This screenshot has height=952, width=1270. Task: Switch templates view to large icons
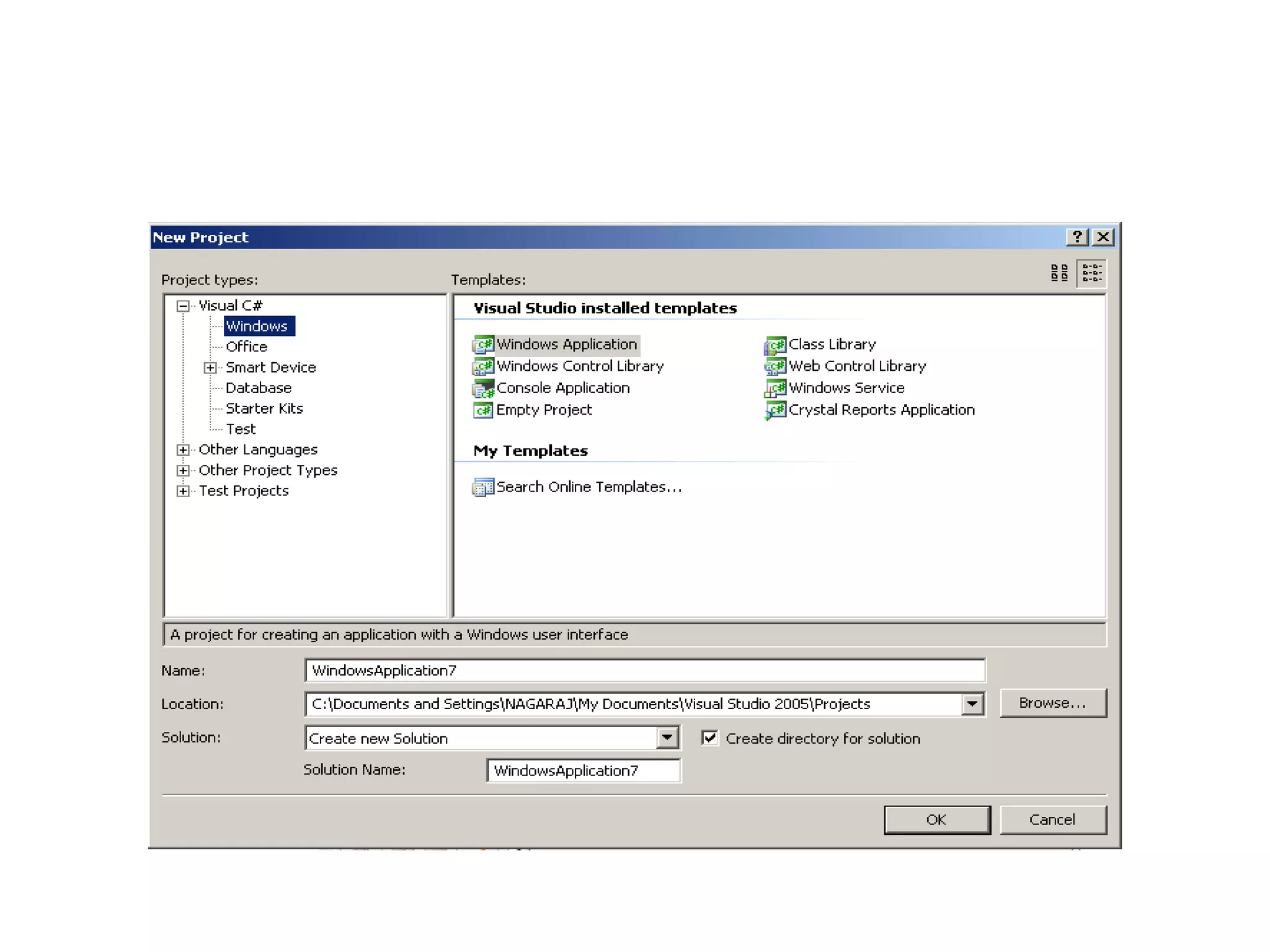[x=1059, y=273]
